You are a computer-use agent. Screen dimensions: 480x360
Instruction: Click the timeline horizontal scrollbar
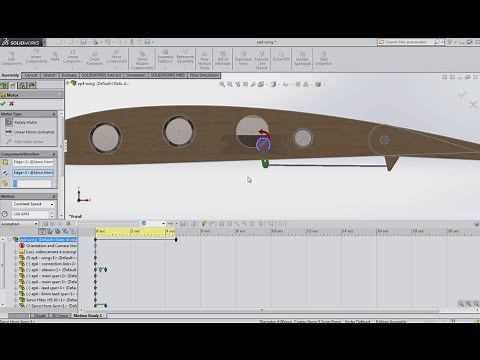pos(261,310)
